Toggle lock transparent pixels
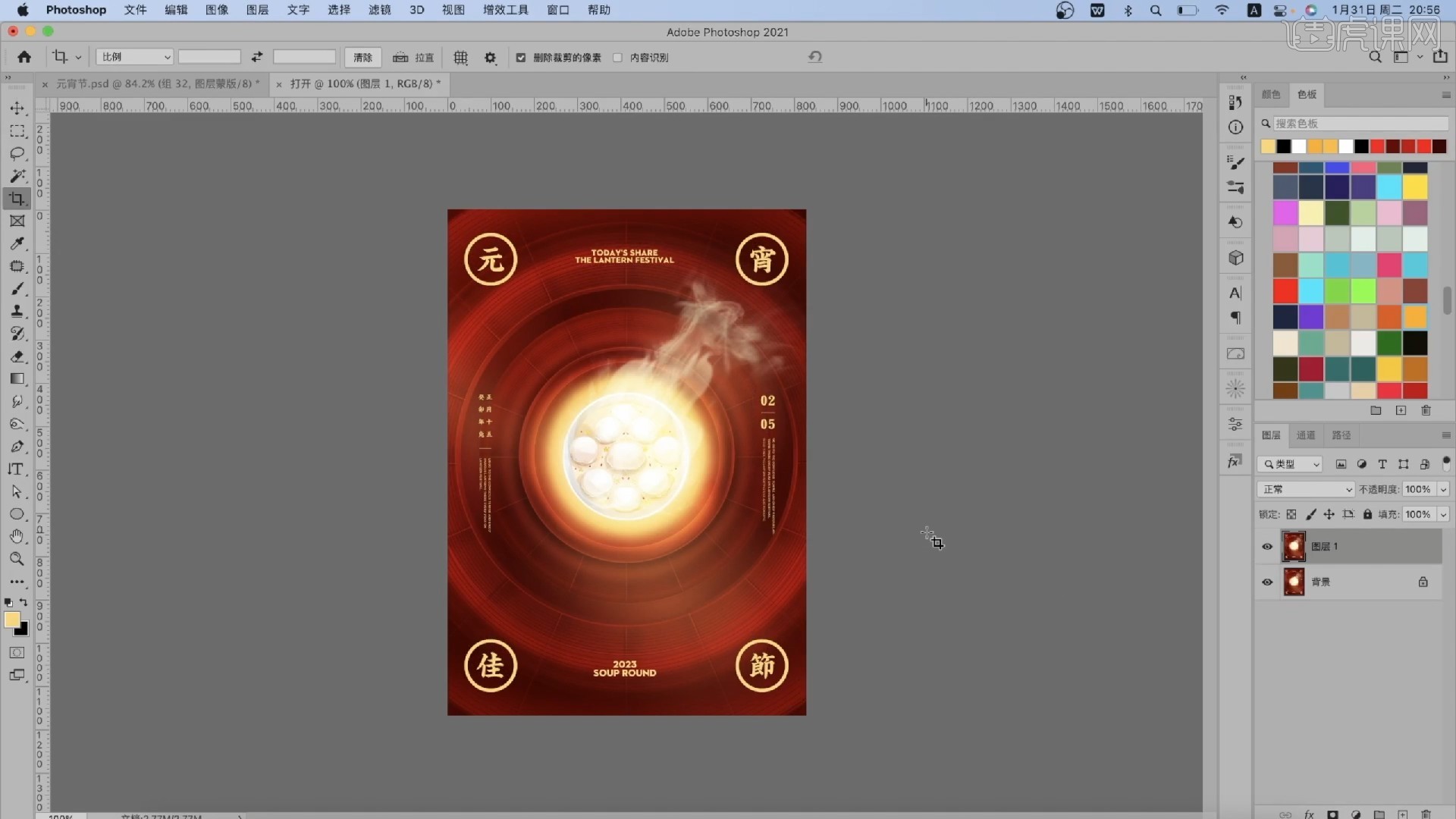 click(x=1291, y=514)
